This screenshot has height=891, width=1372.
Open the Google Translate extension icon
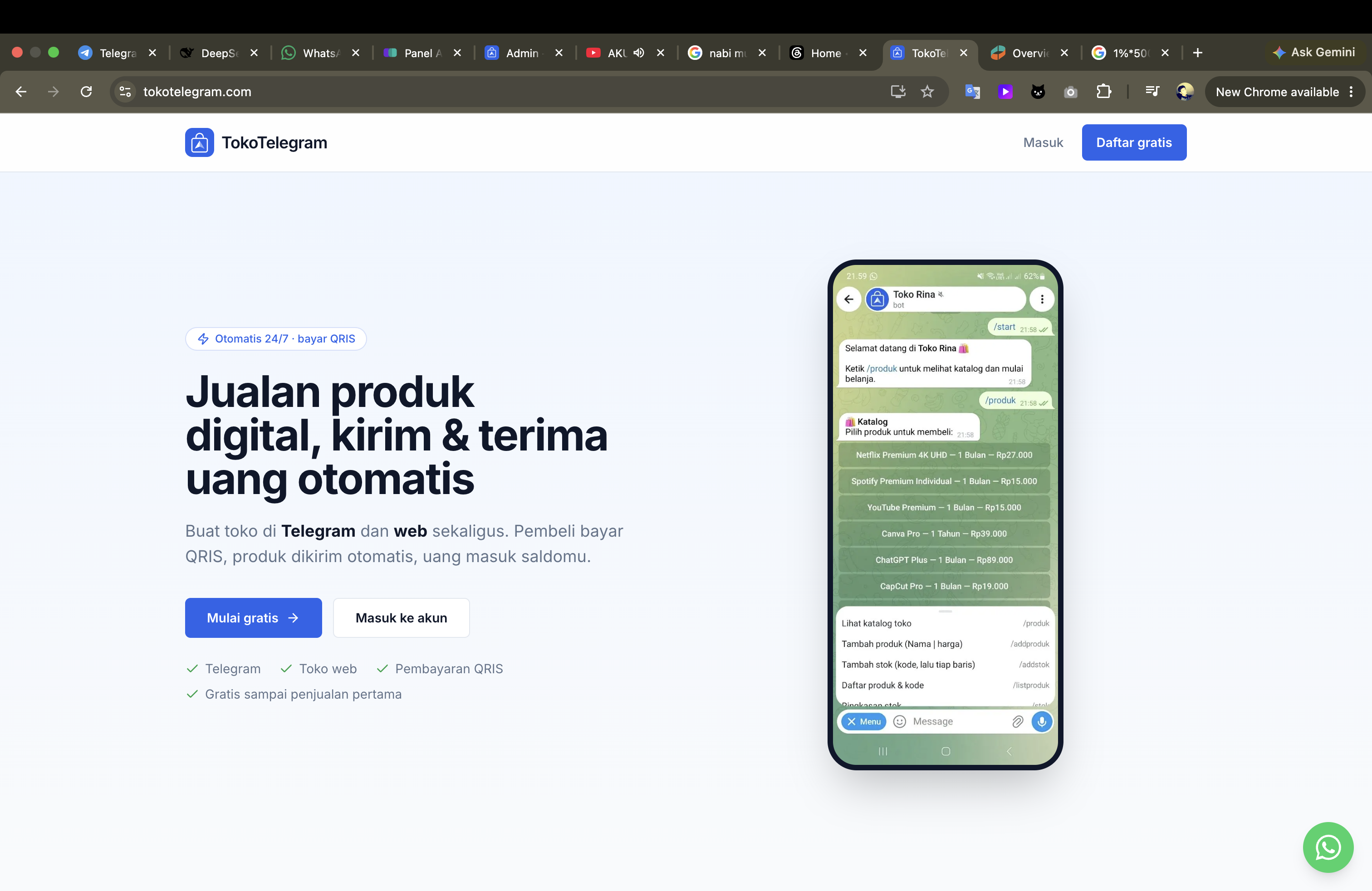click(x=972, y=92)
